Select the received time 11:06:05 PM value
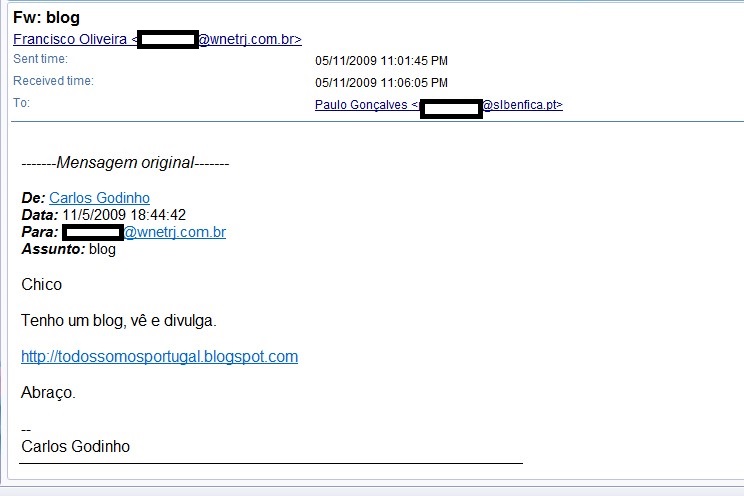744x496 pixels. 381,82
